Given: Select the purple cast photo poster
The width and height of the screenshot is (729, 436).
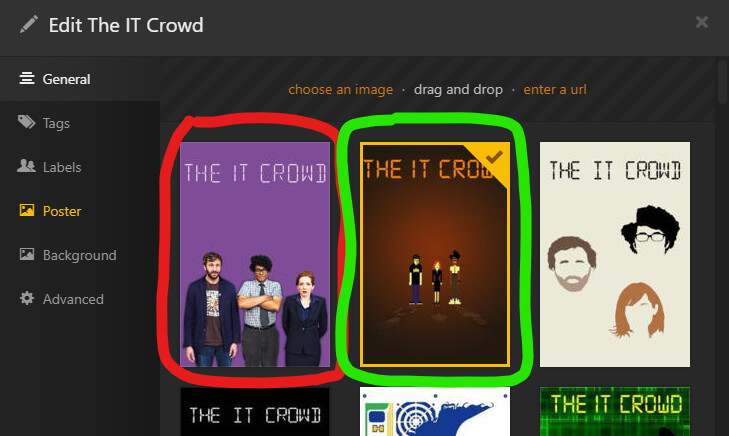Looking at the screenshot, I should (255, 254).
